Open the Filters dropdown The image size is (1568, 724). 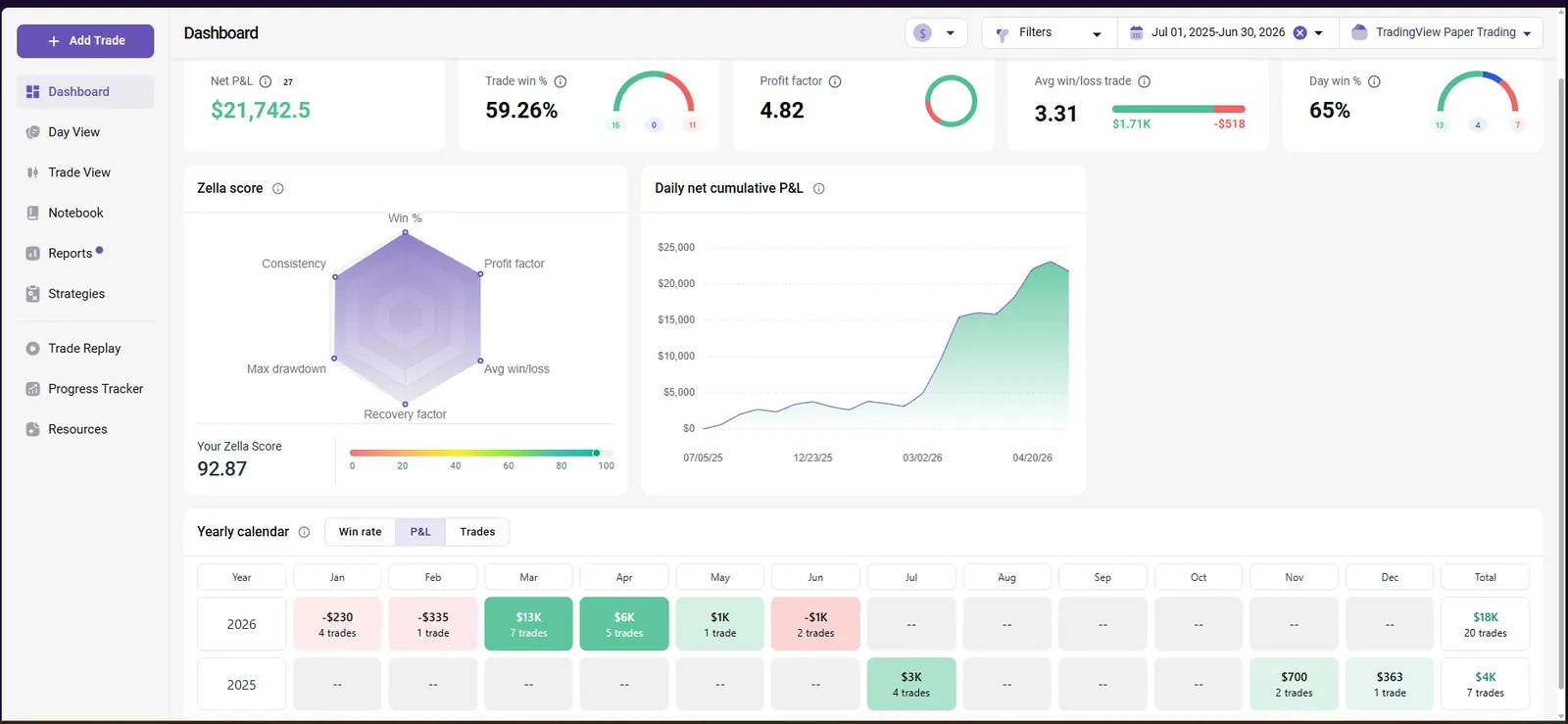coord(1050,32)
